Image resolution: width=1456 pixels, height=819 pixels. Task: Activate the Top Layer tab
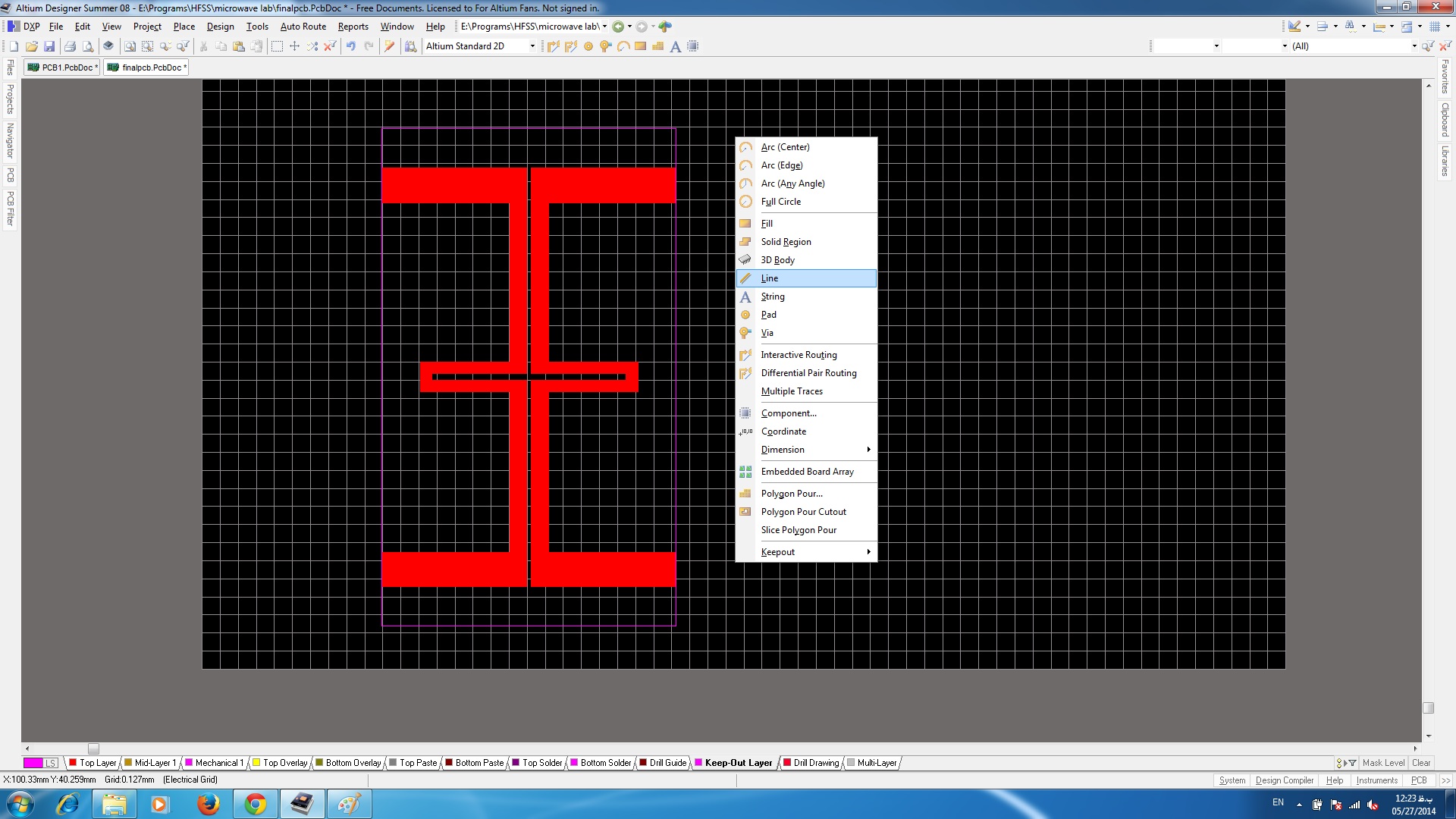click(98, 763)
